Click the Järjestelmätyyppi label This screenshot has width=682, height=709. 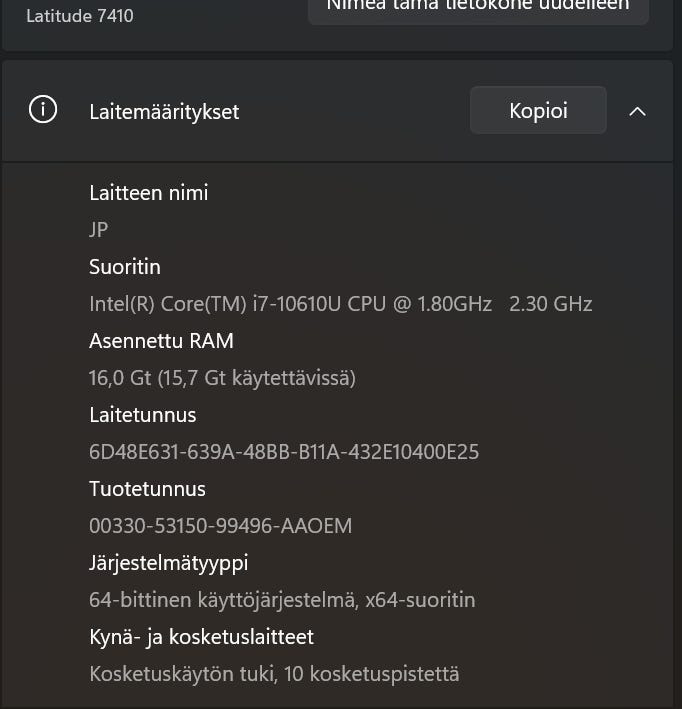(168, 563)
